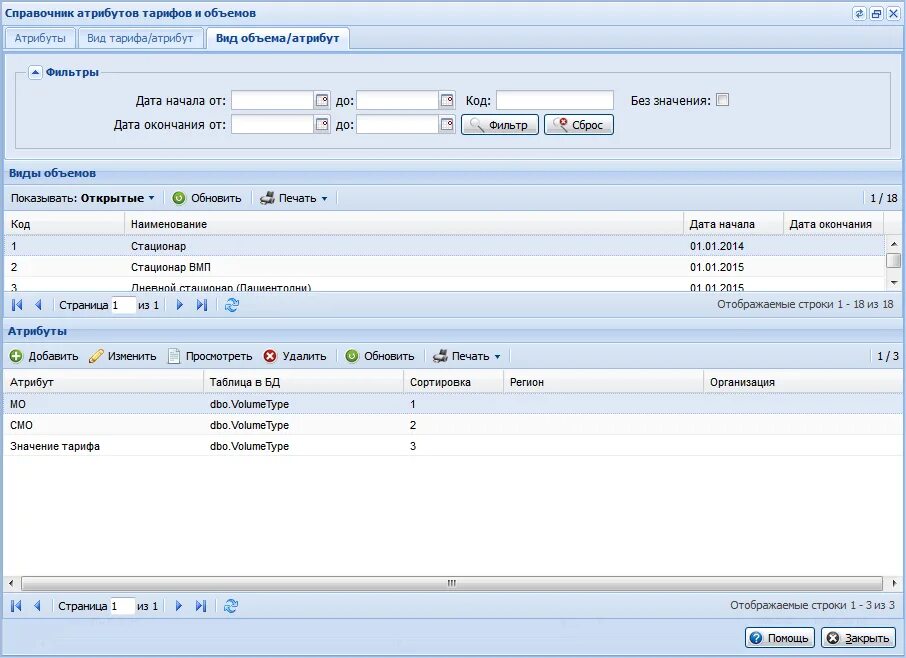Click the Horizontal scrollbar thumb in Атрибуты grid
The image size is (906, 658).
click(452, 583)
